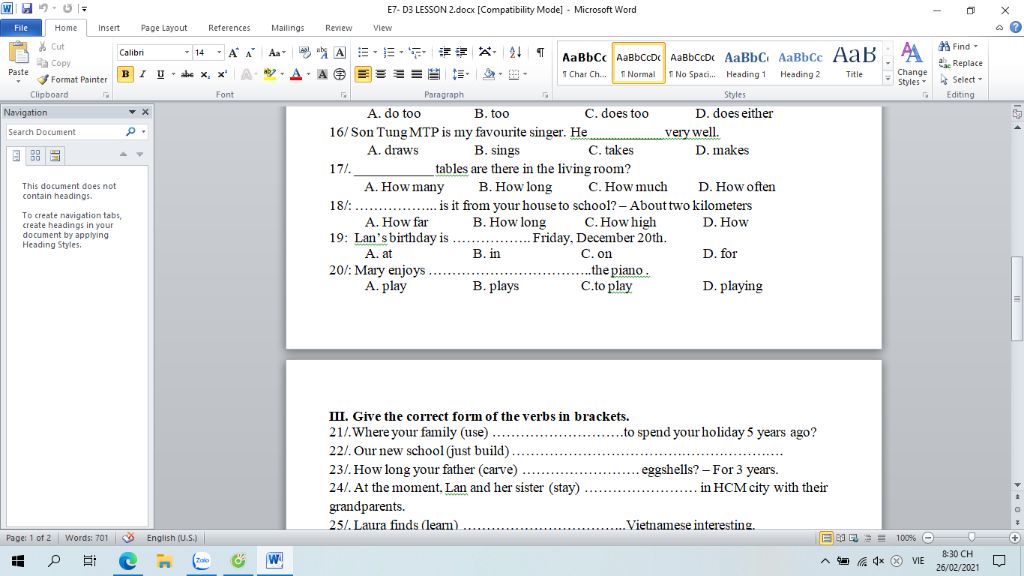This screenshot has width=1024, height=576.
Task: Click the zoom slider handle
Action: 971,537
